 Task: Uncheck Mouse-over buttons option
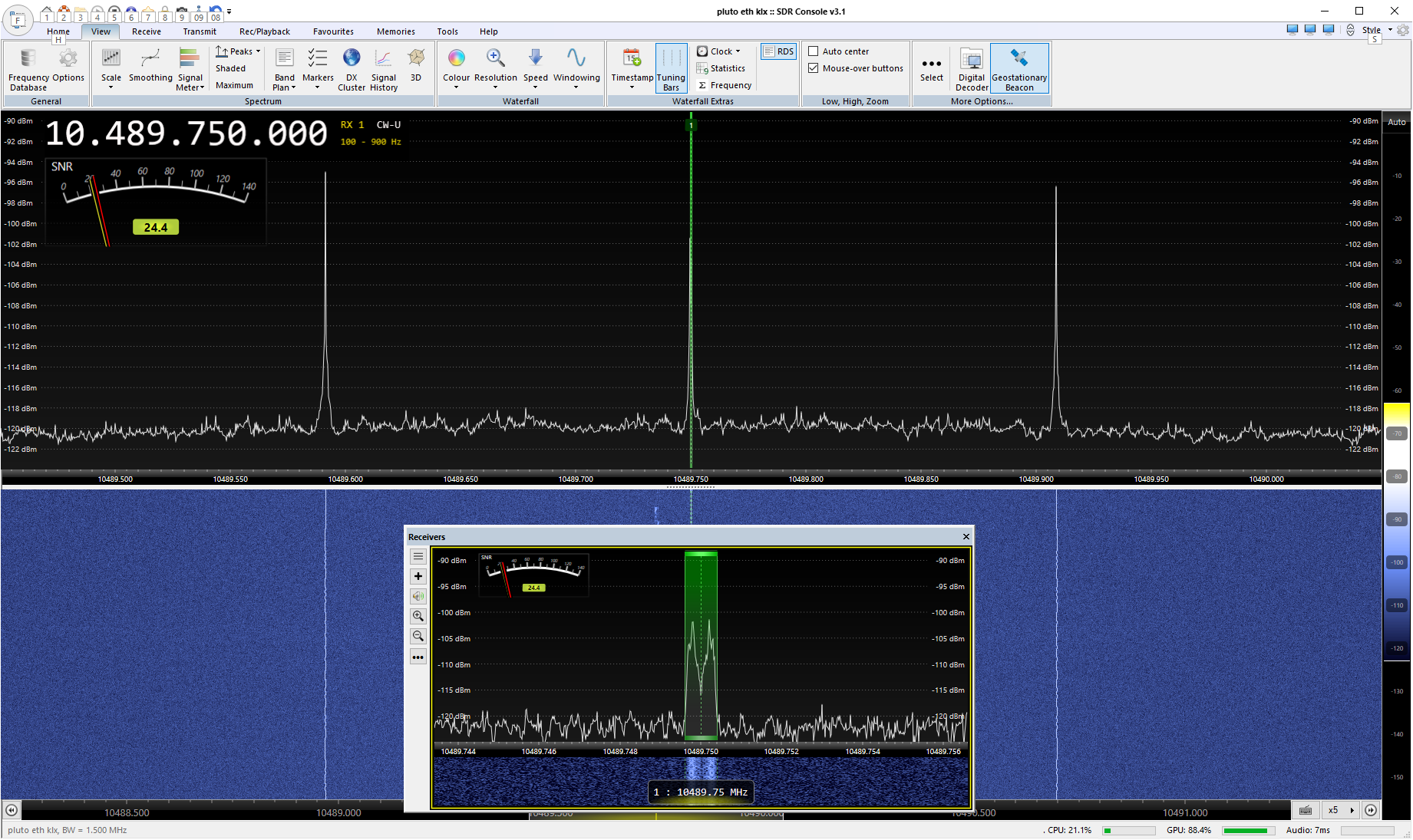point(814,68)
